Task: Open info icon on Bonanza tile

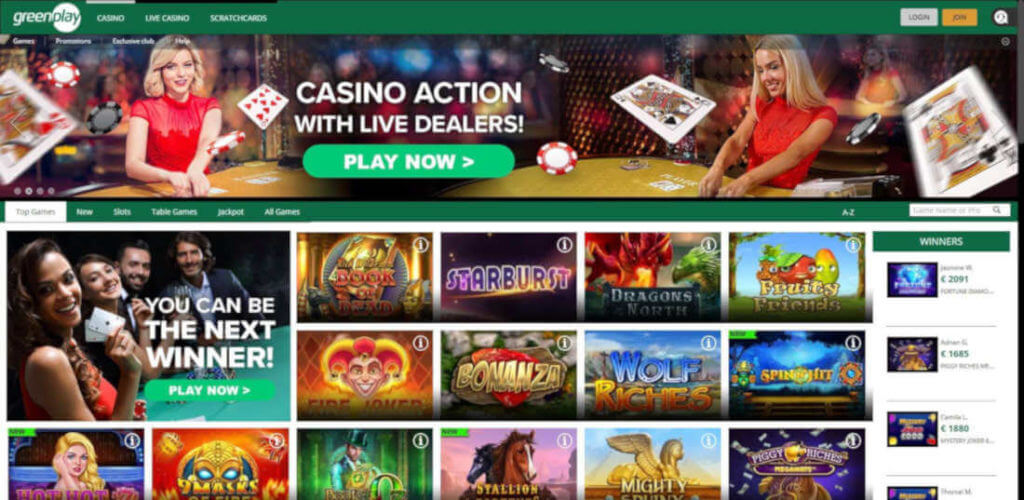Action: click(564, 343)
